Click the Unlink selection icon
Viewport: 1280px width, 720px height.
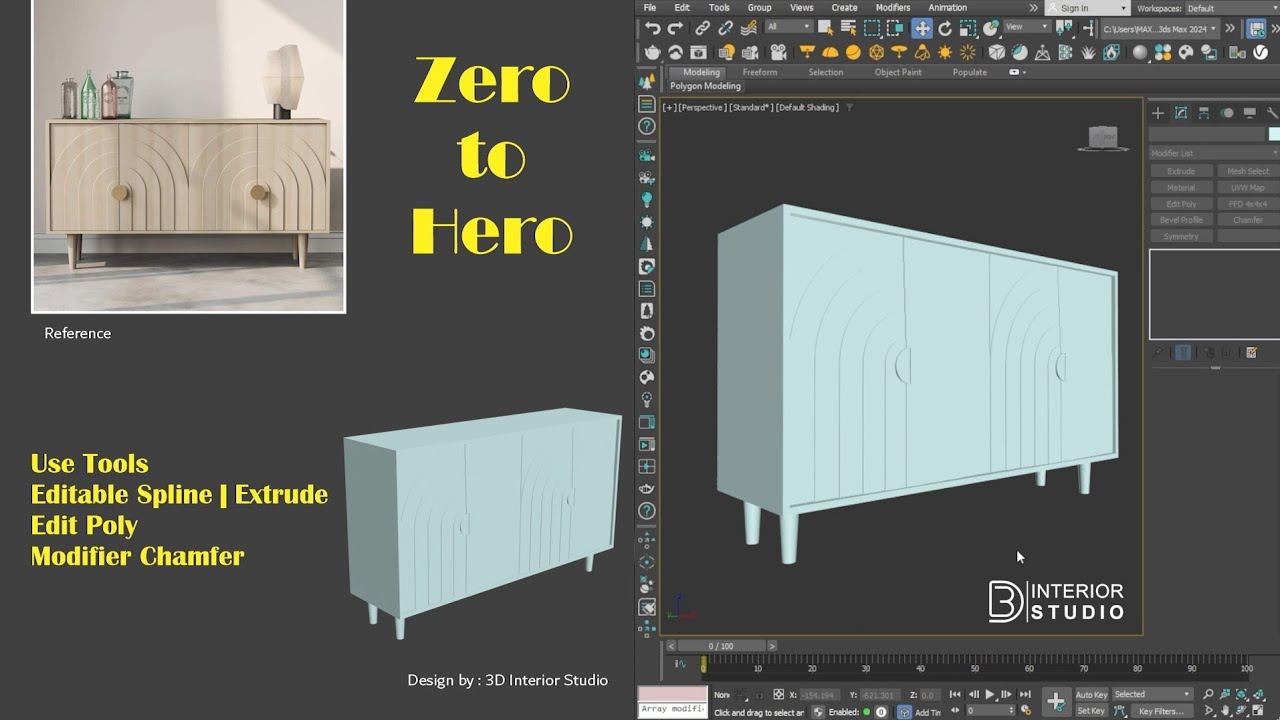(726, 28)
